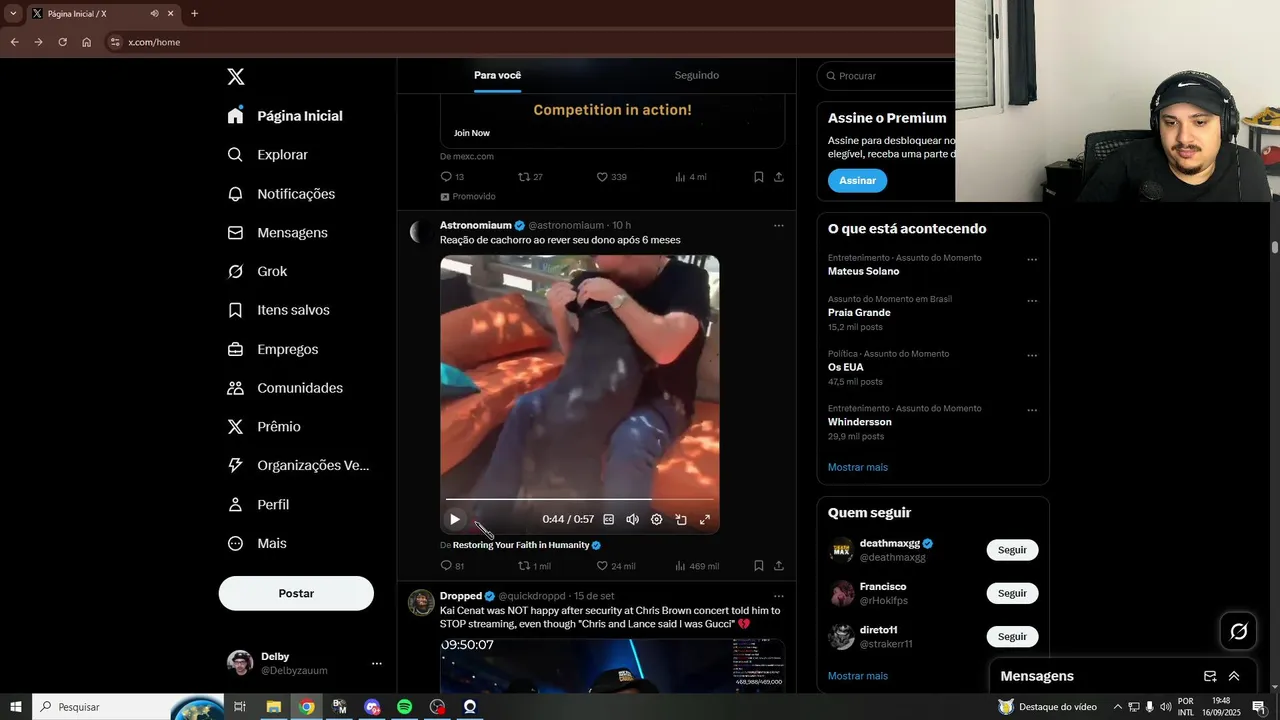The height and width of the screenshot is (720, 1280).
Task: Open Organizações Verificadas in sidebar
Action: tap(298, 466)
